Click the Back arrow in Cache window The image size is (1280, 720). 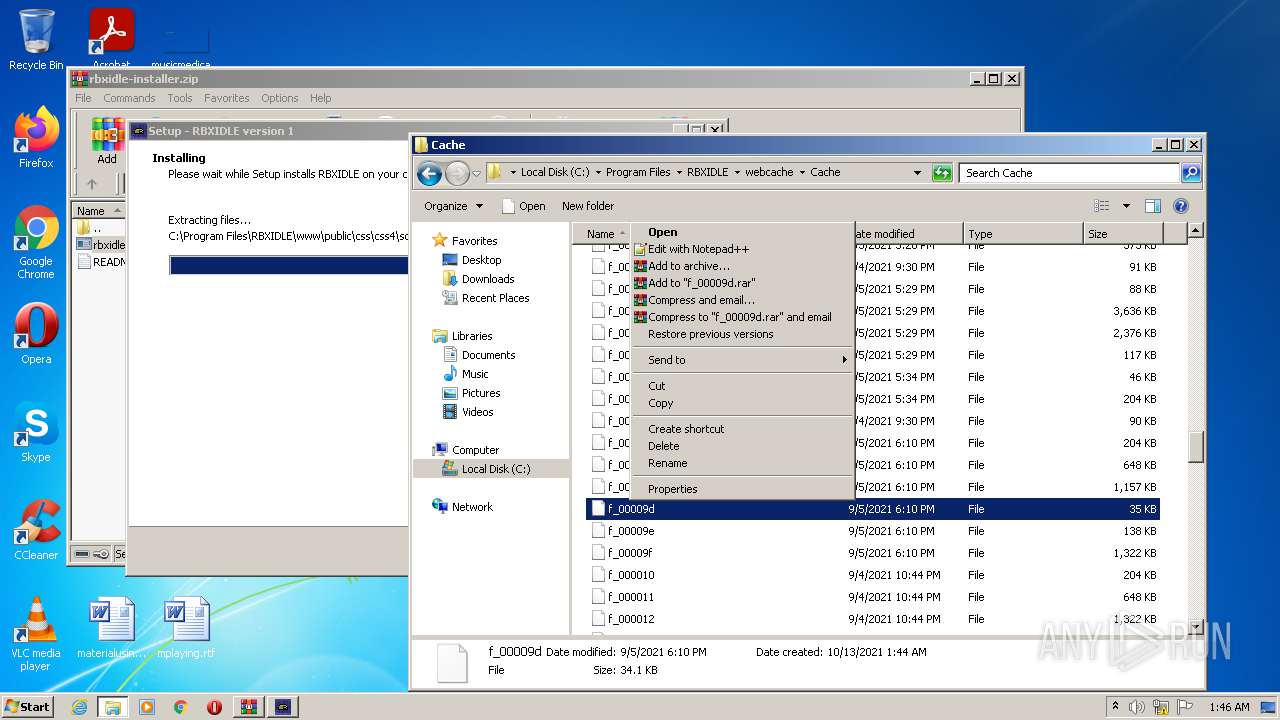pyautogui.click(x=430, y=173)
